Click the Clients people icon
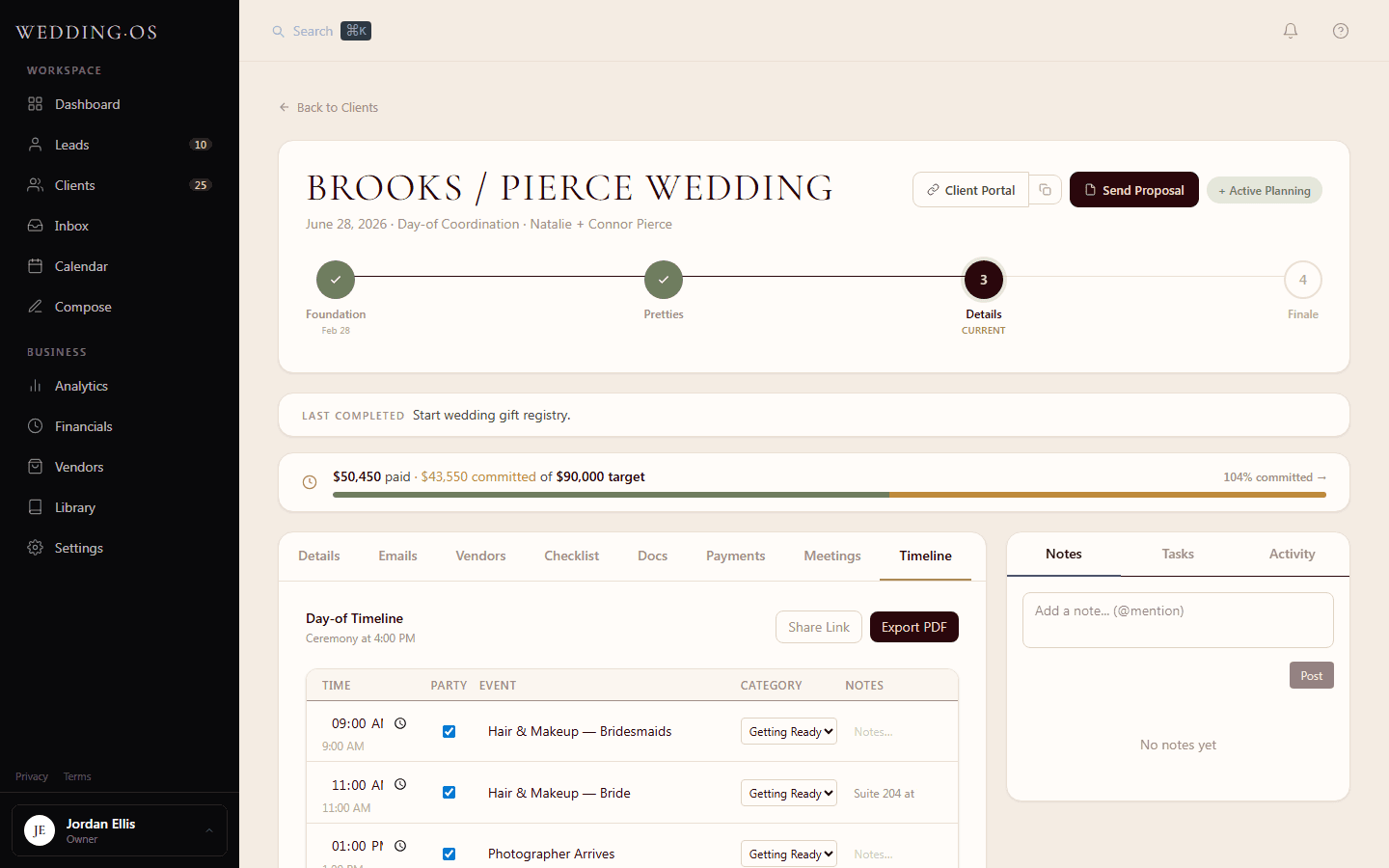 pos(36,185)
